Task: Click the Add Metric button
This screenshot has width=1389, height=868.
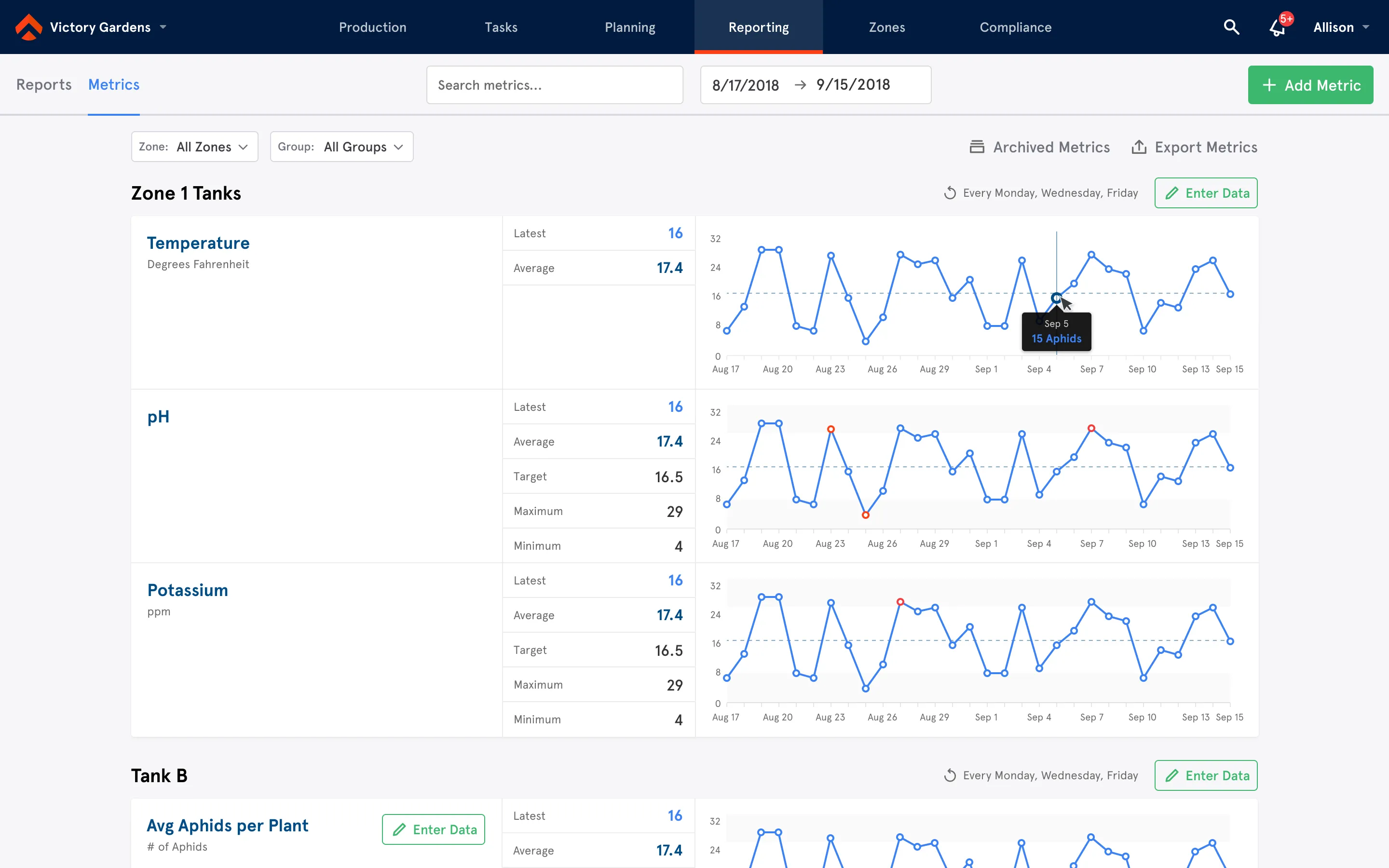Action: [x=1310, y=84]
